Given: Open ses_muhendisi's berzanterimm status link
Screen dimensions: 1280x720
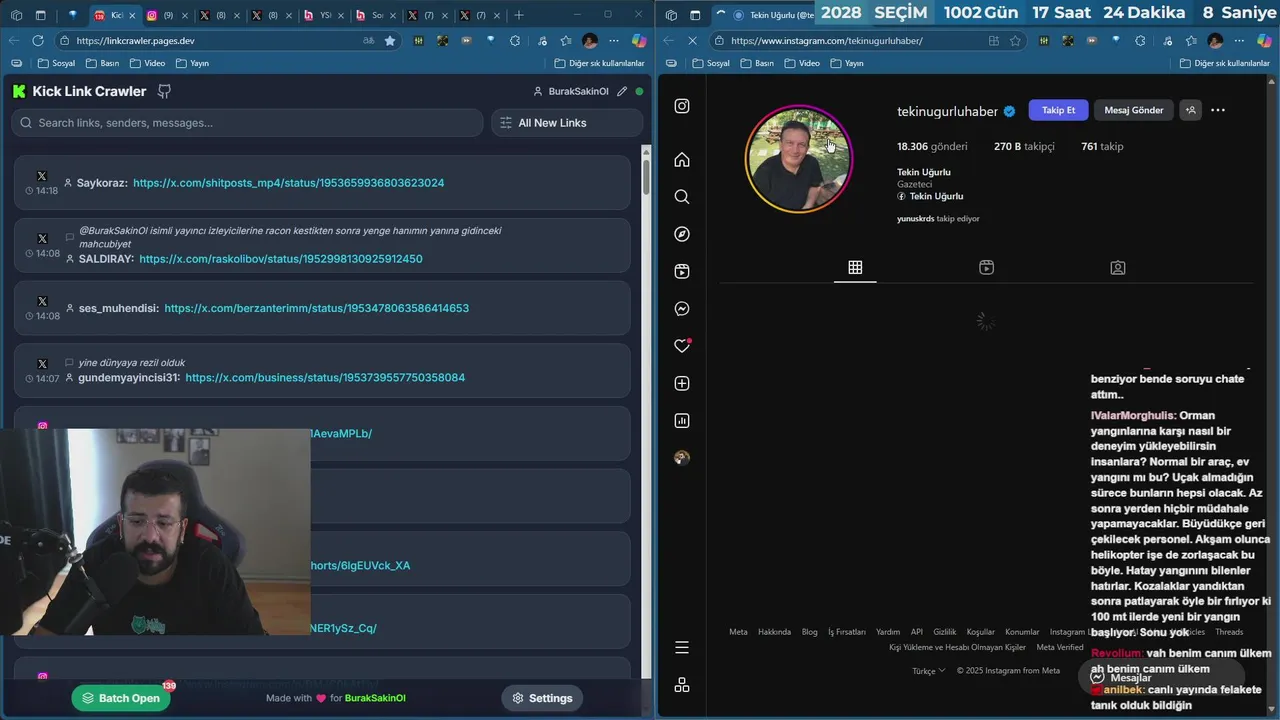Looking at the screenshot, I should (x=317, y=308).
